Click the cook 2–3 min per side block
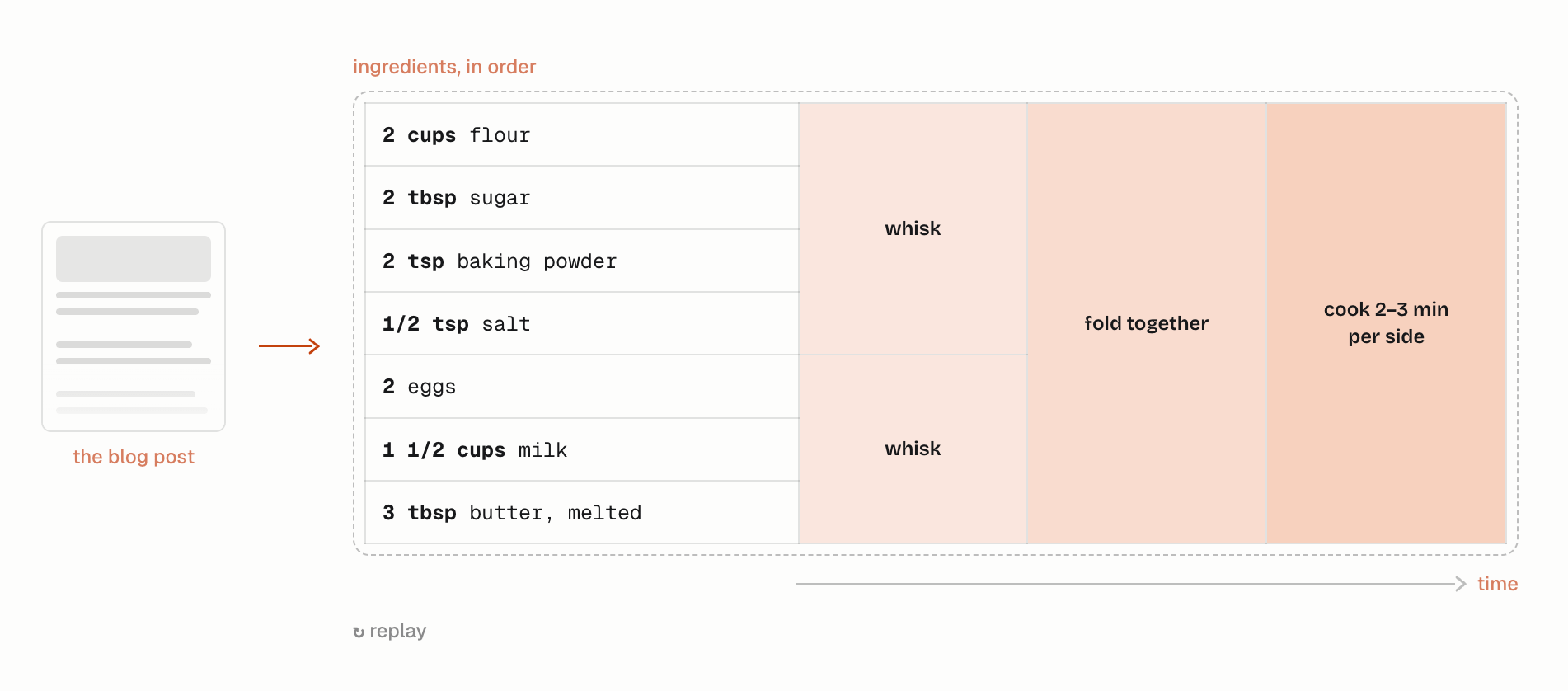Viewport: 1568px width, 691px height. (1387, 323)
